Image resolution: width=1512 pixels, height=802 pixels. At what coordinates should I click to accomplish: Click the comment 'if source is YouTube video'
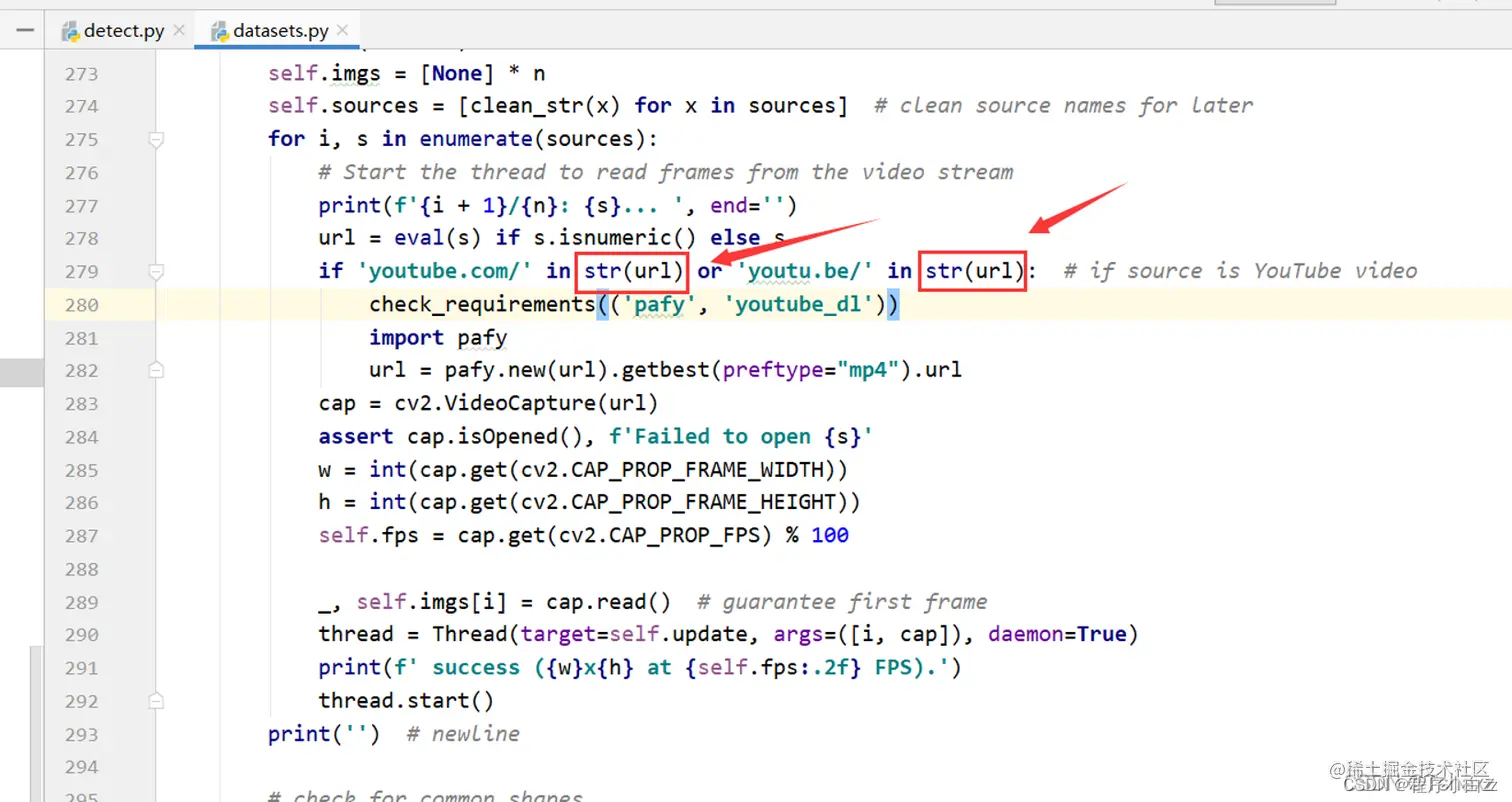[1241, 271]
